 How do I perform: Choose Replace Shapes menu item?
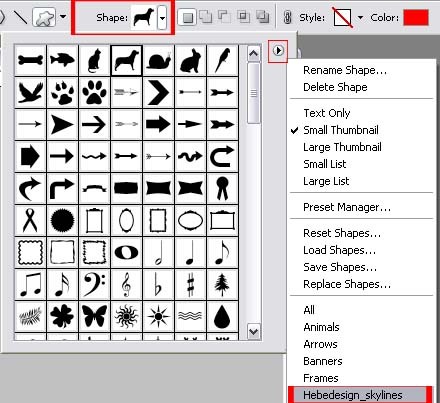point(347,284)
